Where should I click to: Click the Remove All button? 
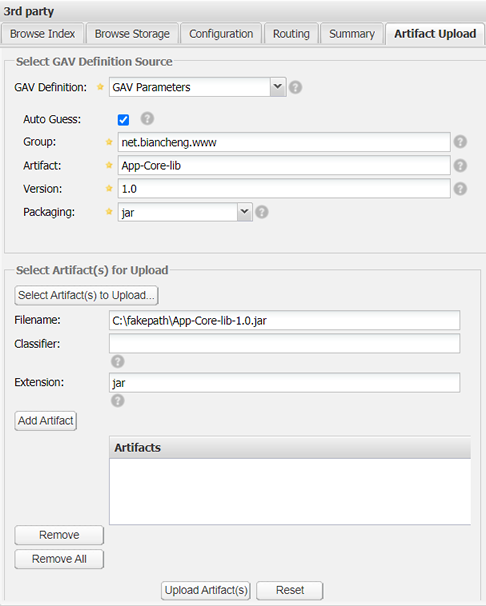pyautogui.click(x=59, y=559)
